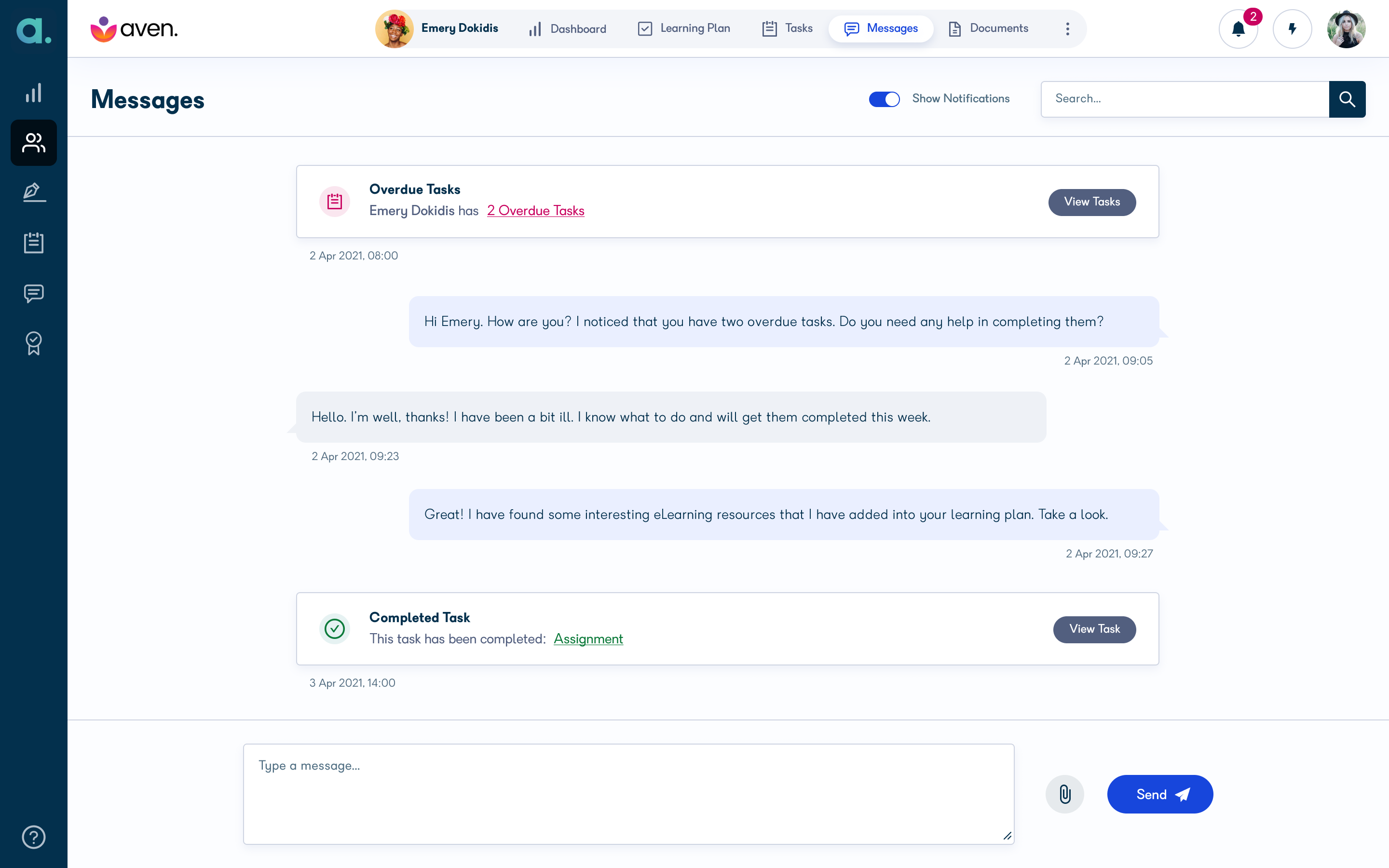Click the Overdue Tasks heading

(x=414, y=190)
